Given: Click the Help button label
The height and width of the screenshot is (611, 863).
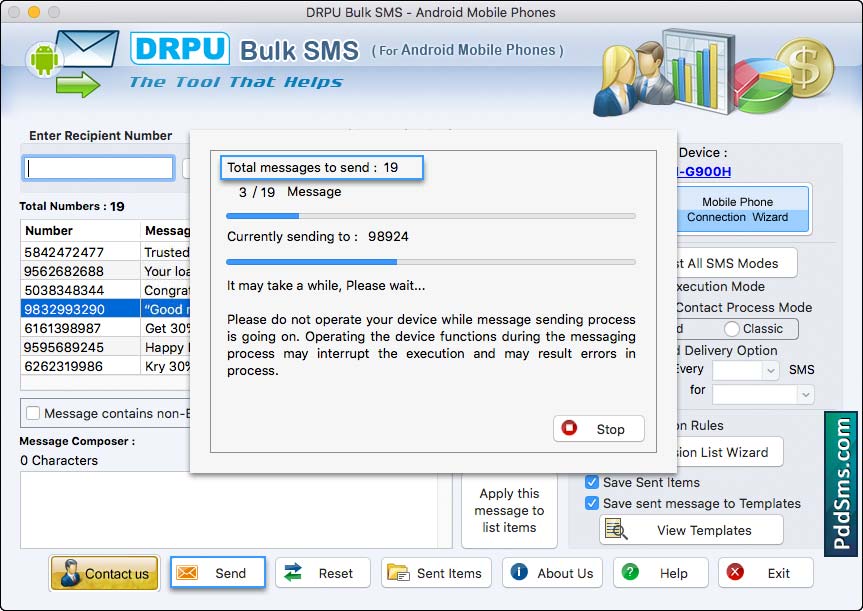Looking at the screenshot, I should pyautogui.click(x=673, y=573).
